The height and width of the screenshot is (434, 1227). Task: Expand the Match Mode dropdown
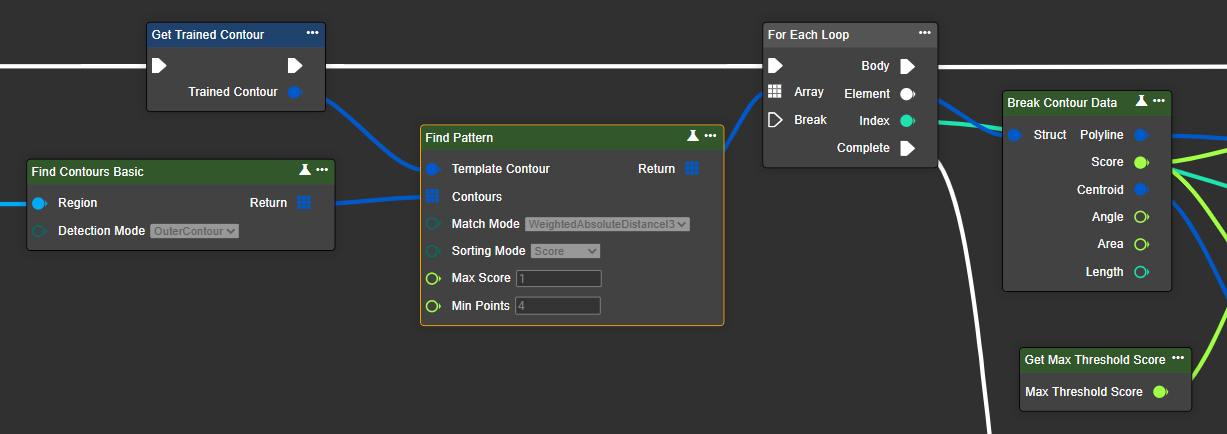608,224
